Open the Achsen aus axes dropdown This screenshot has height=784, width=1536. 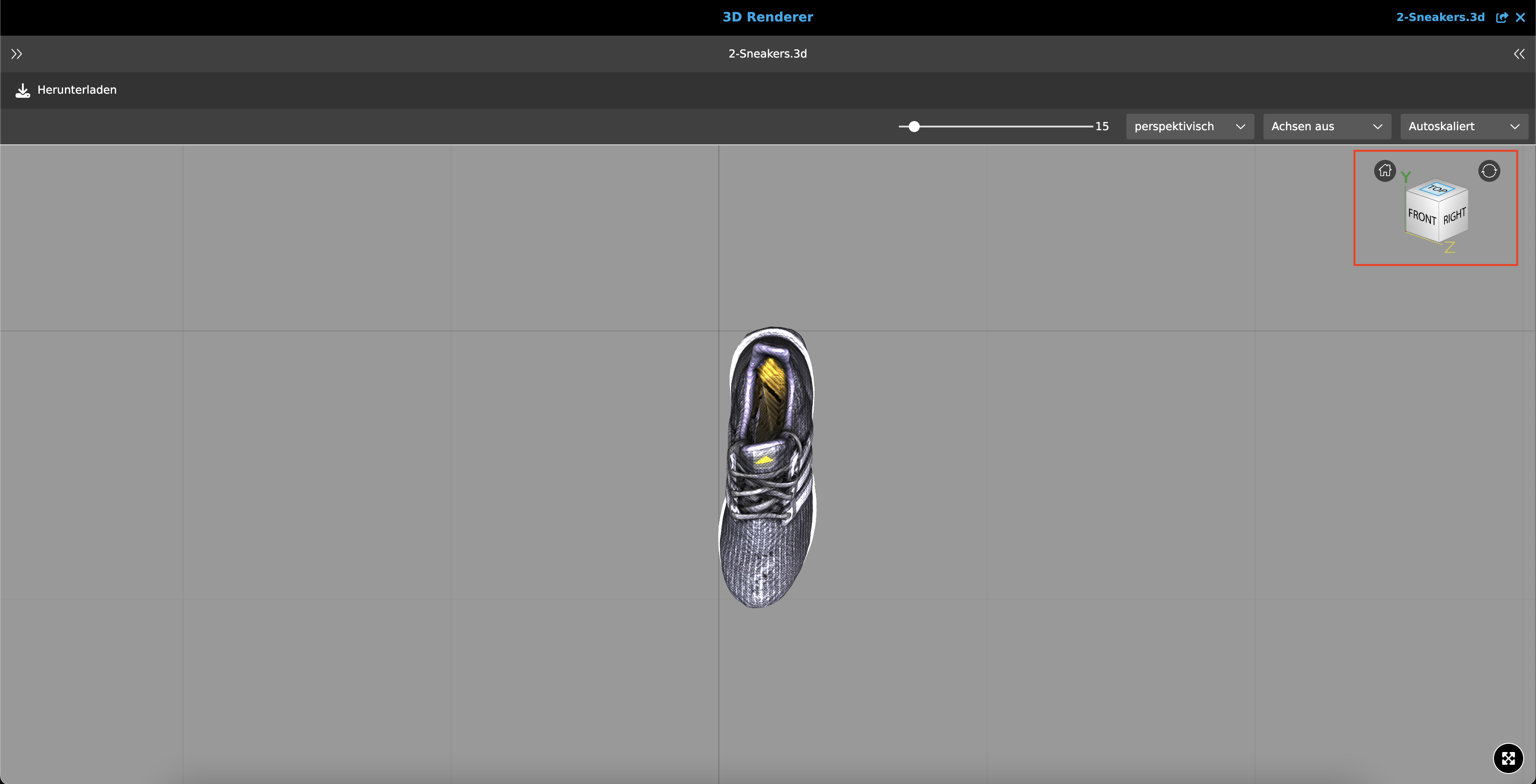[1327, 126]
